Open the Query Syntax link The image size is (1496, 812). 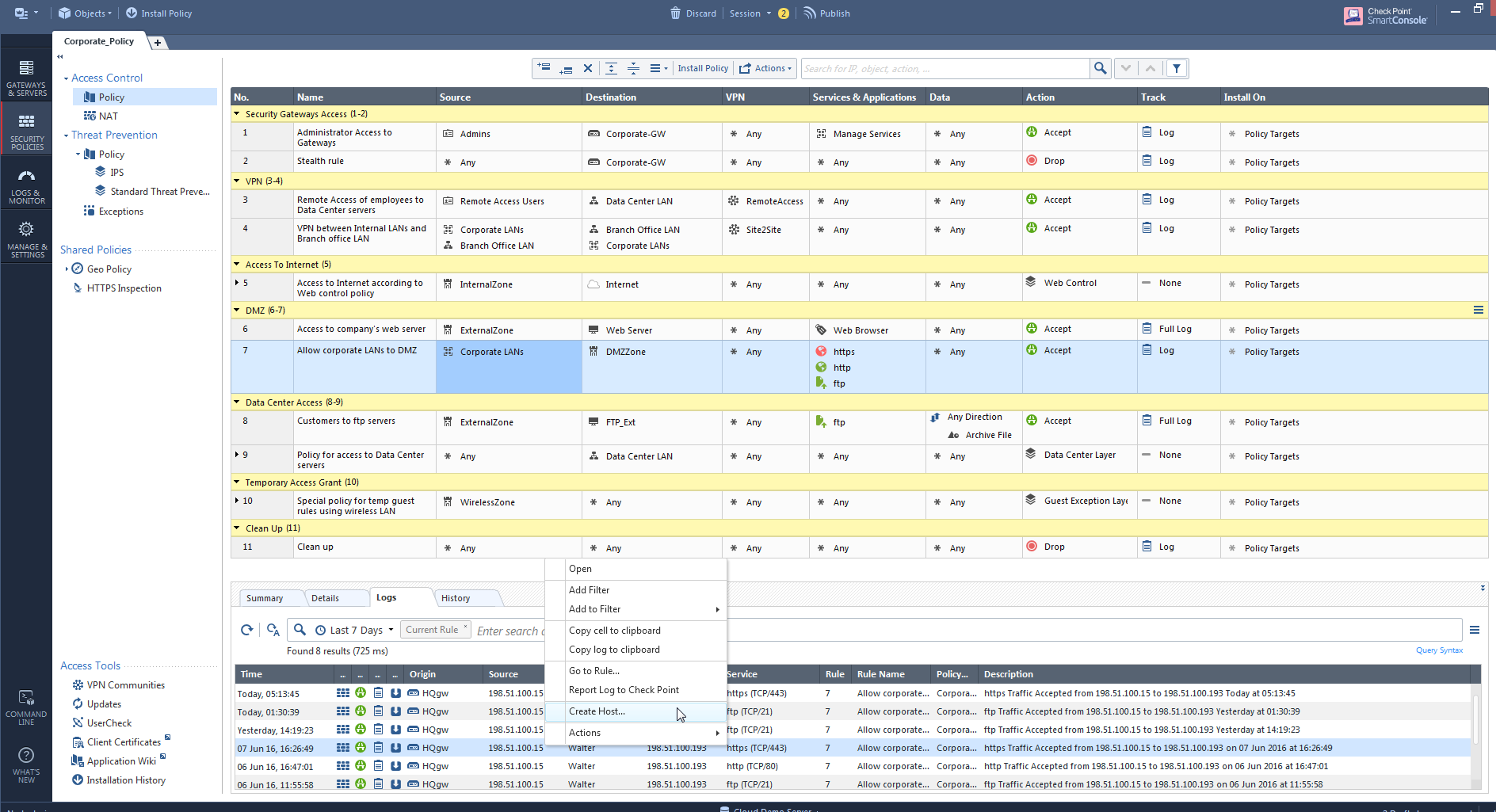1439,650
